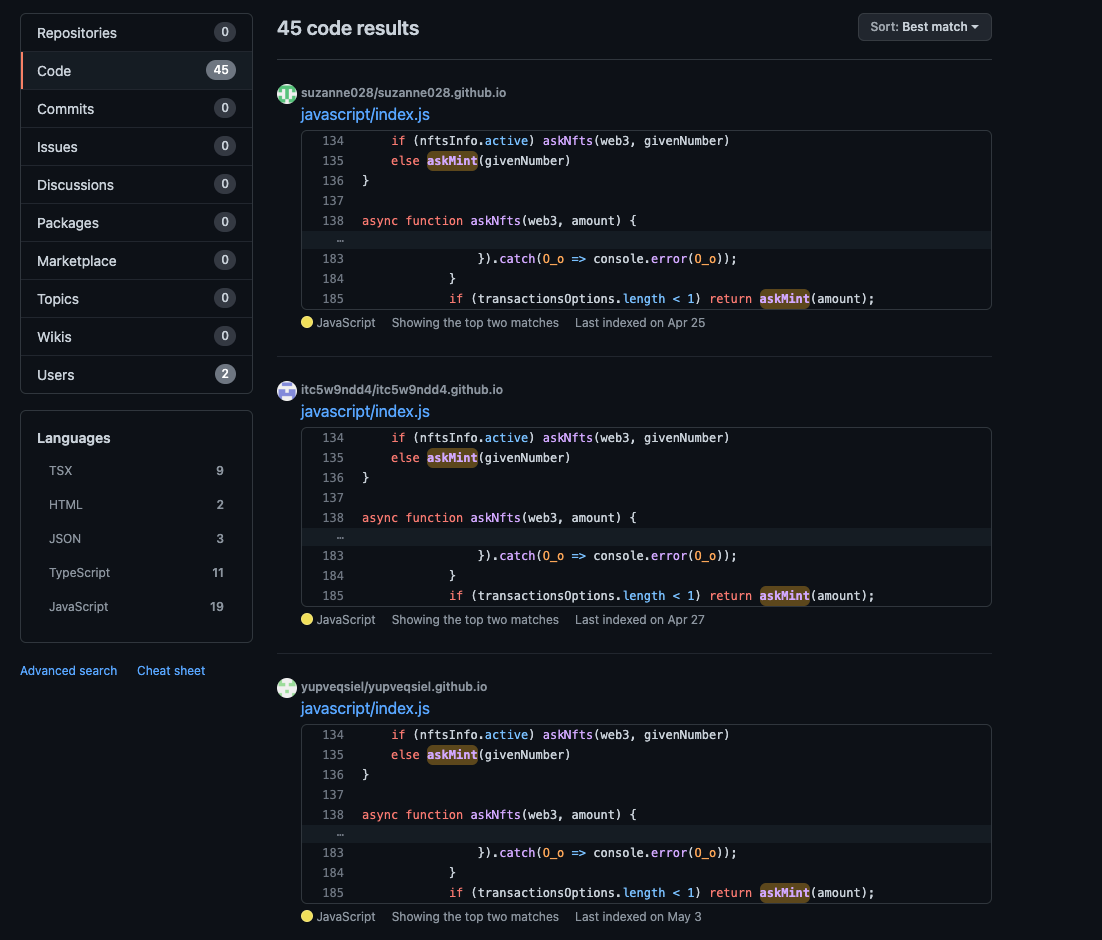Click the '45 code results' heading

tap(348, 27)
